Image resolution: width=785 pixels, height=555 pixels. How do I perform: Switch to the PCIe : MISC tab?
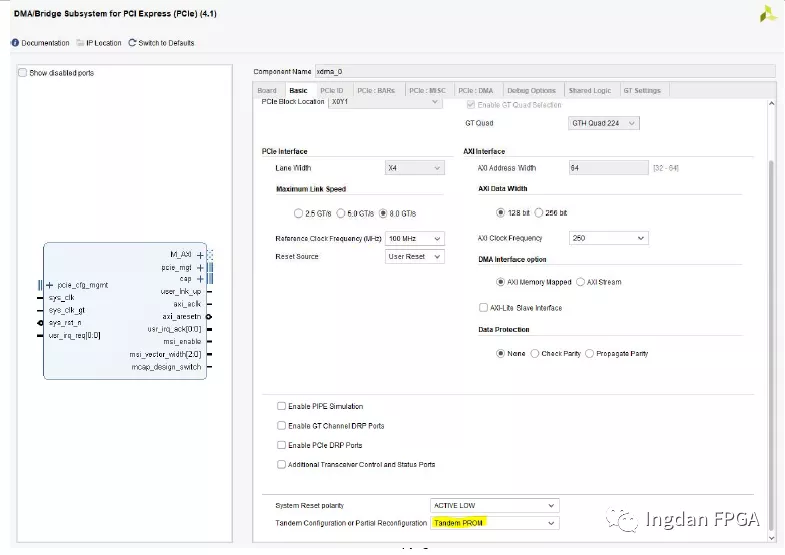427,91
